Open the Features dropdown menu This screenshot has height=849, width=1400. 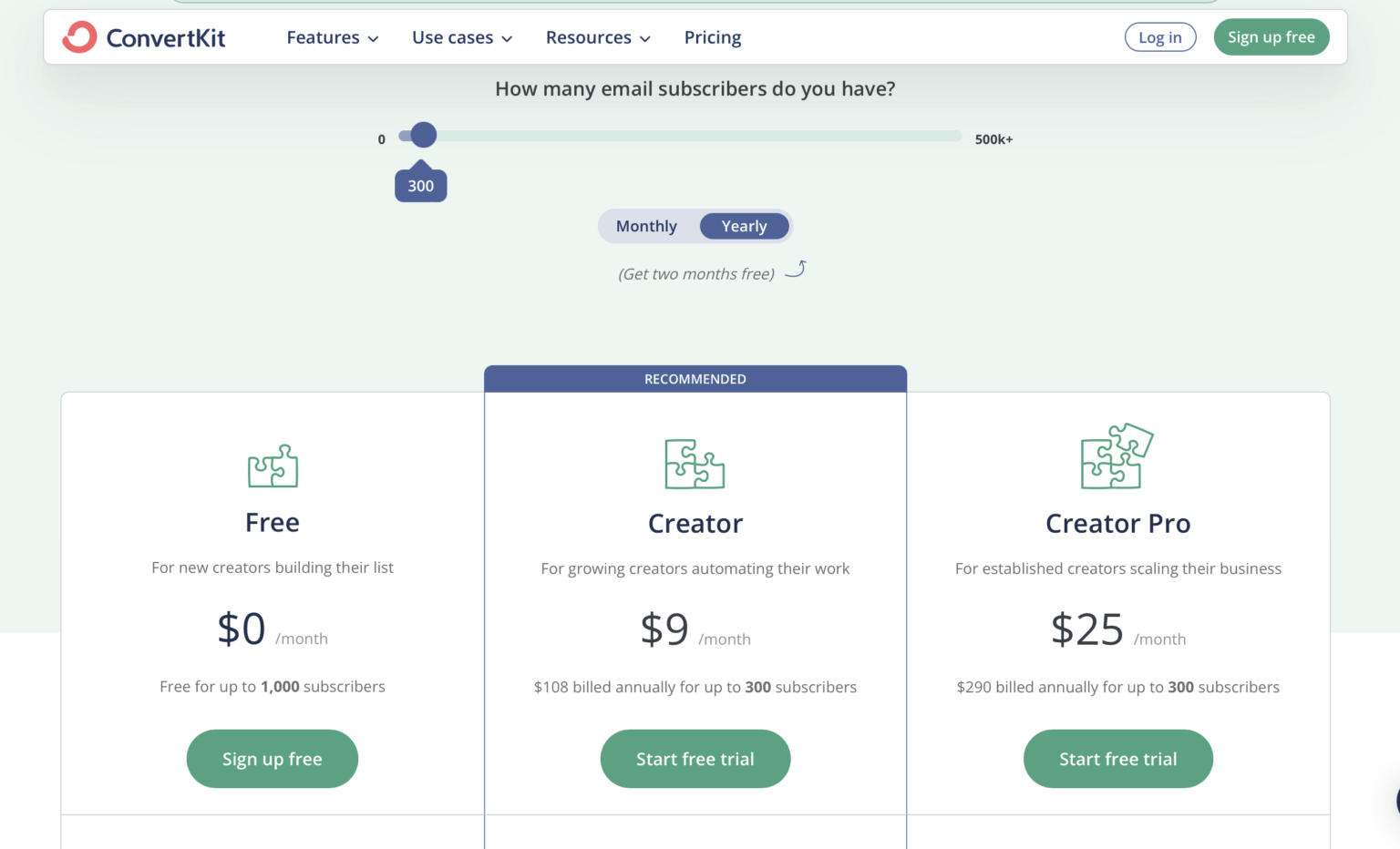tap(332, 37)
